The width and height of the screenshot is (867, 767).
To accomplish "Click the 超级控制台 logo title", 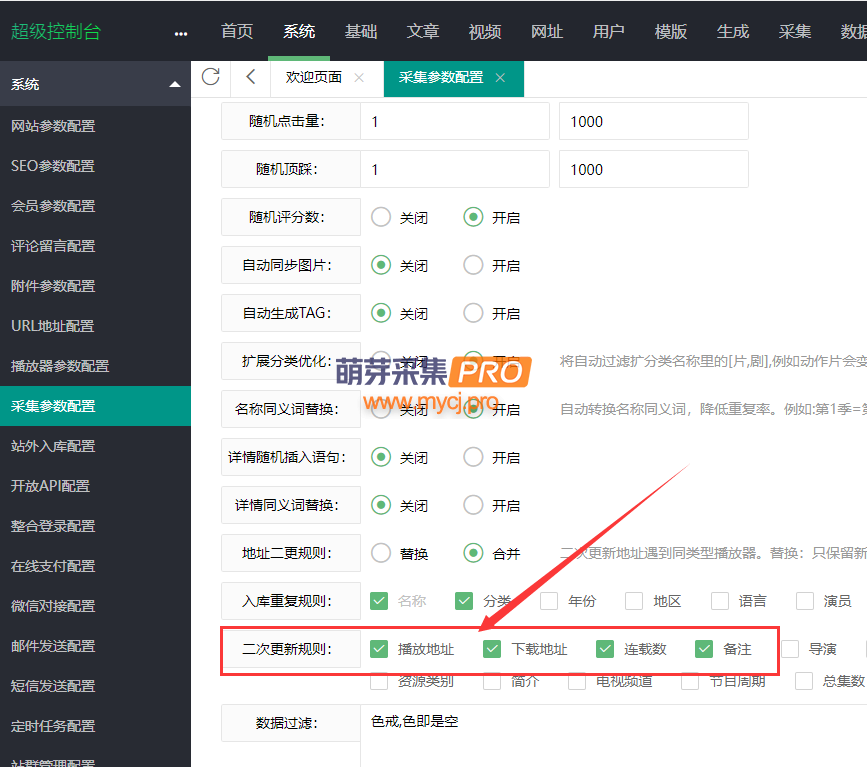I will (x=56, y=32).
